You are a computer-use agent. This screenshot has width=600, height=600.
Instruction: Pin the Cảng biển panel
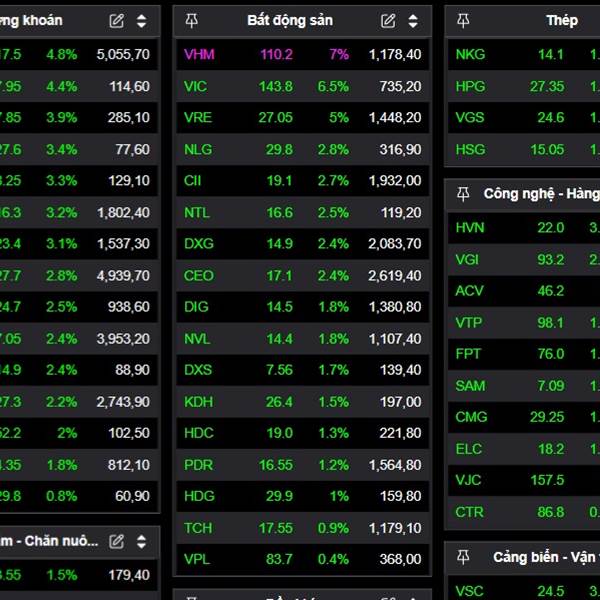pos(463,557)
